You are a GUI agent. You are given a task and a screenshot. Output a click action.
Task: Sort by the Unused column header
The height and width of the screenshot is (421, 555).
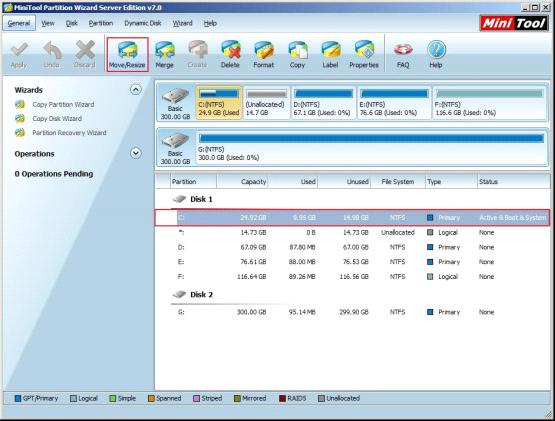point(344,182)
